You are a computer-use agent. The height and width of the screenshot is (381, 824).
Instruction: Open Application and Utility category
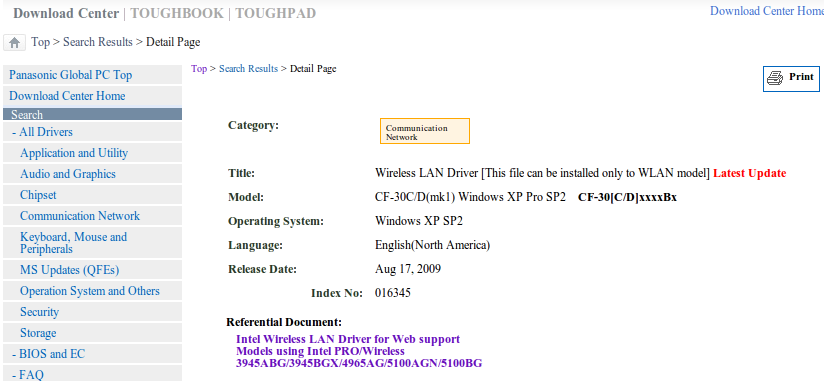[92, 153]
